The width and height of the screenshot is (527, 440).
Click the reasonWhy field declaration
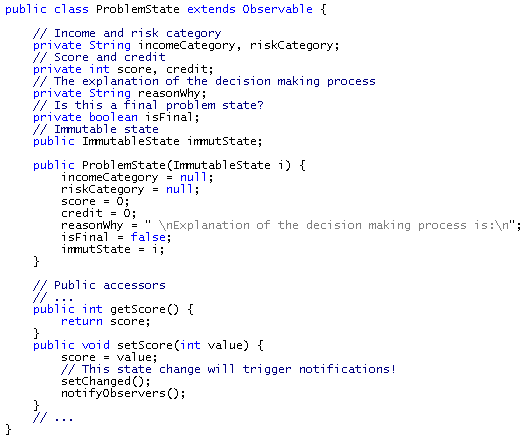[x=170, y=93]
